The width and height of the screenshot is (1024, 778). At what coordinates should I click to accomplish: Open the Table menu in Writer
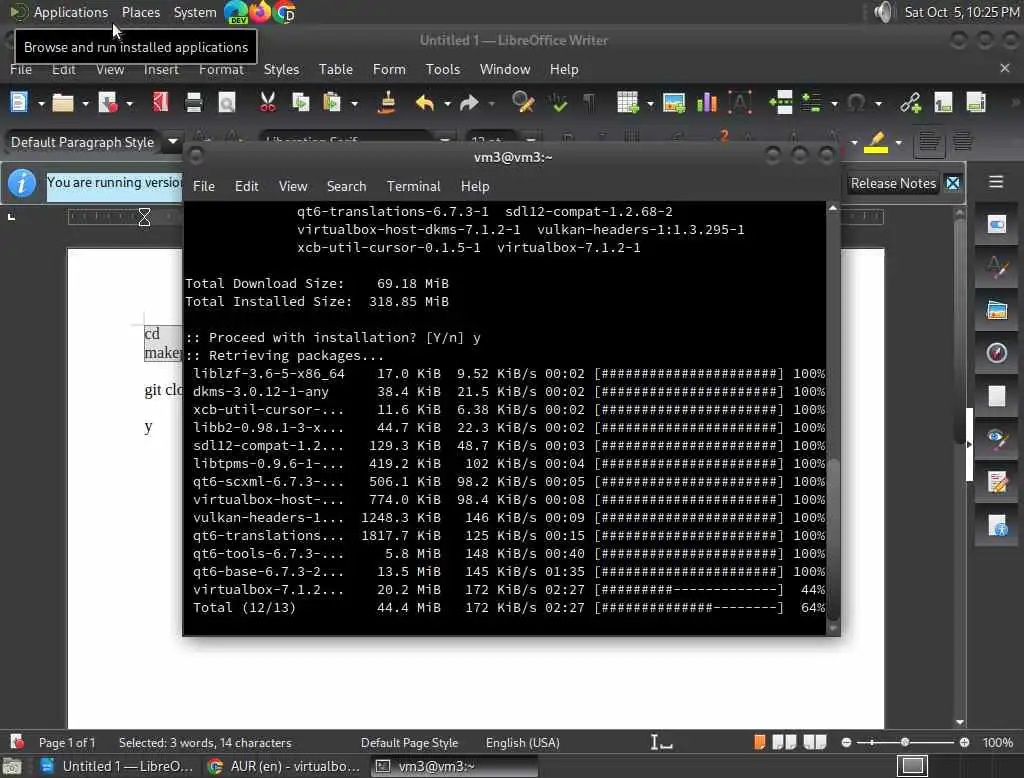[336, 69]
